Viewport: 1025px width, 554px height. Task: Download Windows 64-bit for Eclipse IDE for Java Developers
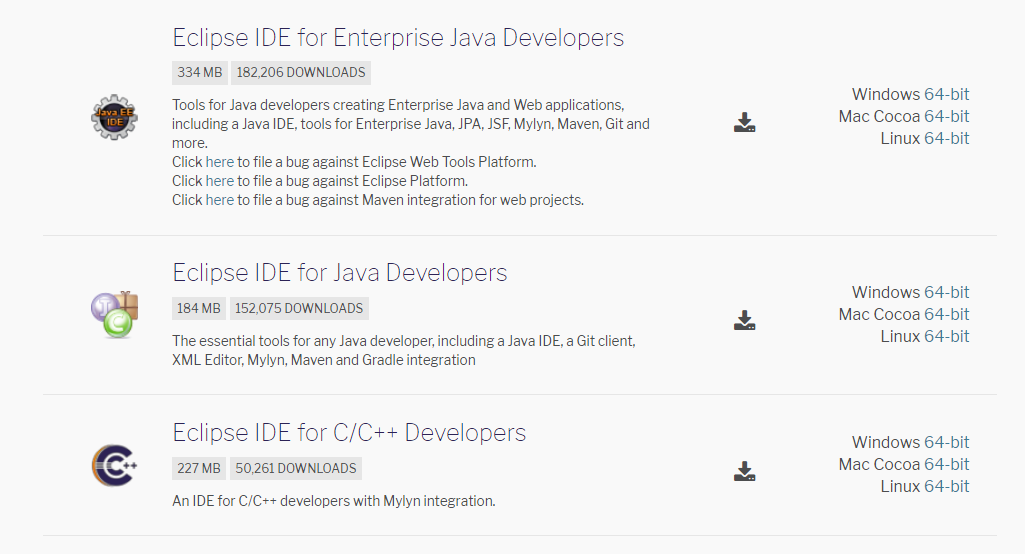click(947, 292)
